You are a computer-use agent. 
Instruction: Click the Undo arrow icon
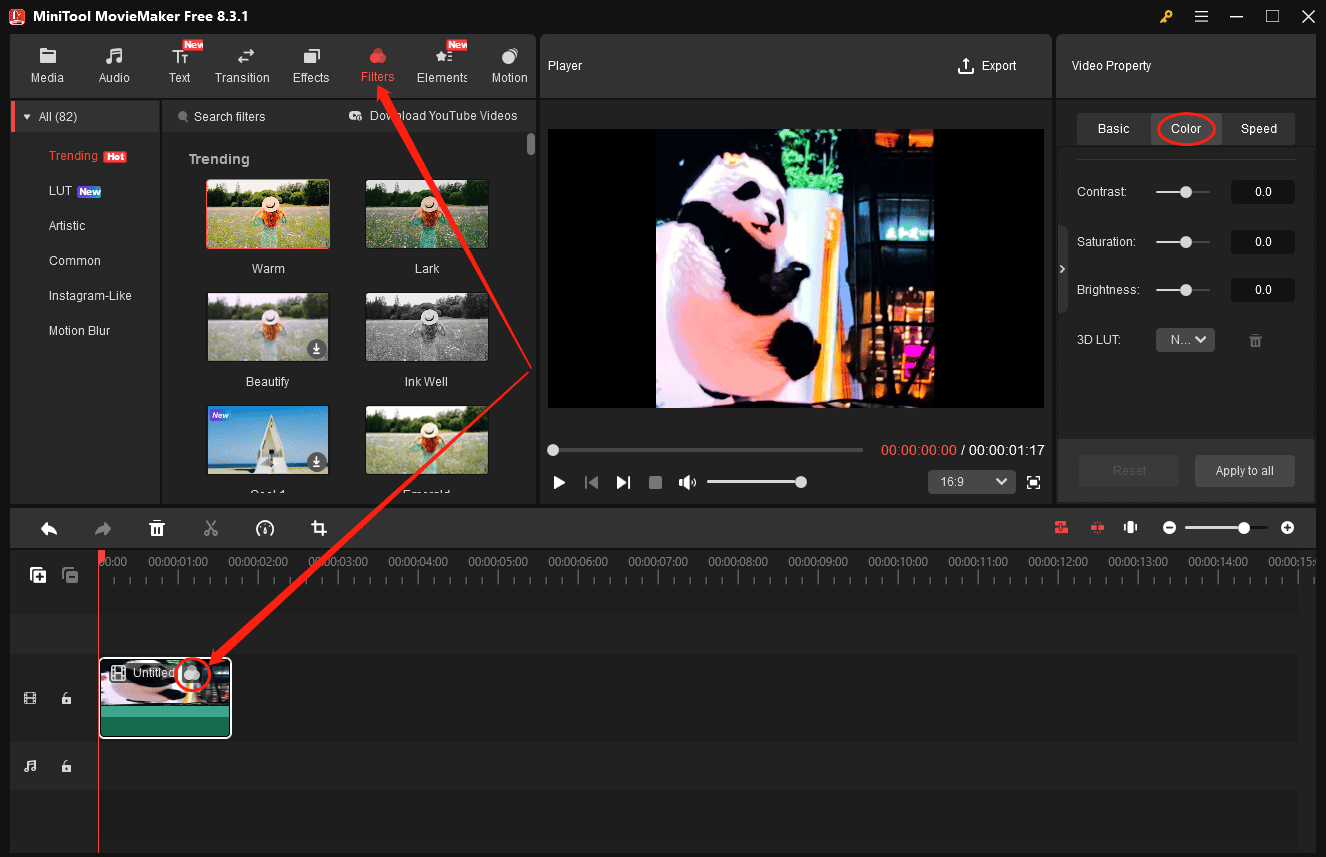point(49,527)
